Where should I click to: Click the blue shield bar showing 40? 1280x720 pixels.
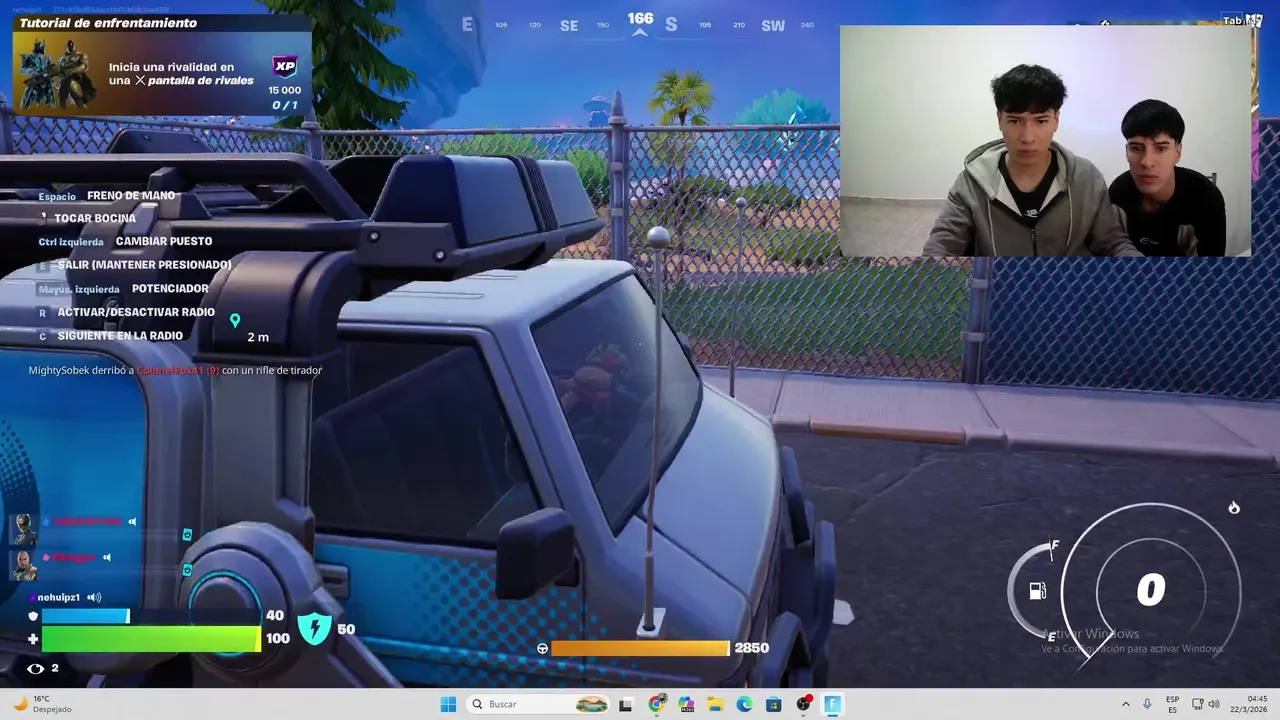(151, 616)
